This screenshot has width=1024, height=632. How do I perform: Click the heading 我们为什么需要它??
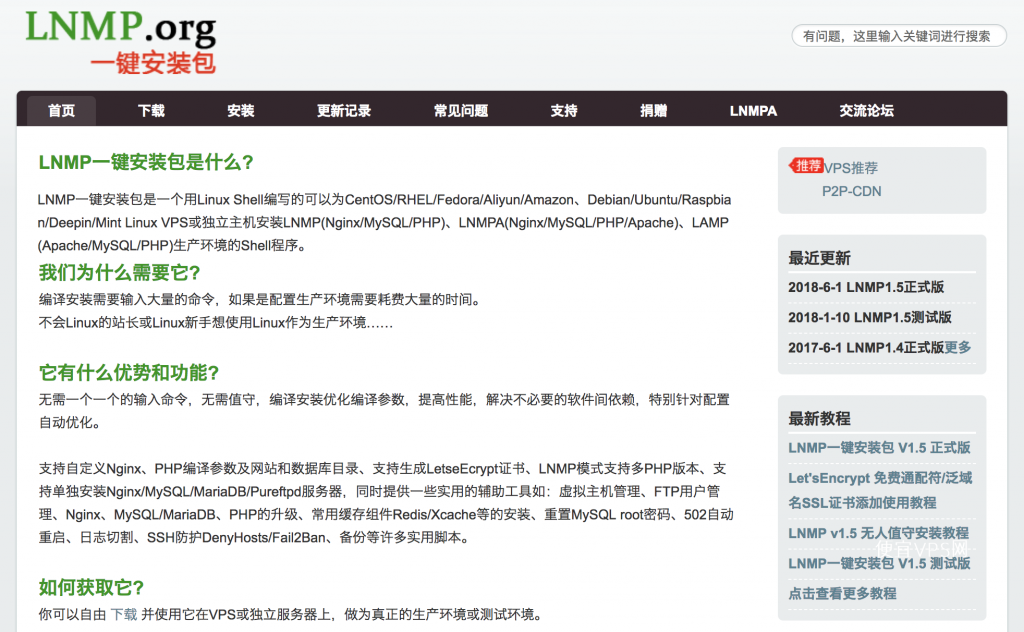(x=120, y=272)
